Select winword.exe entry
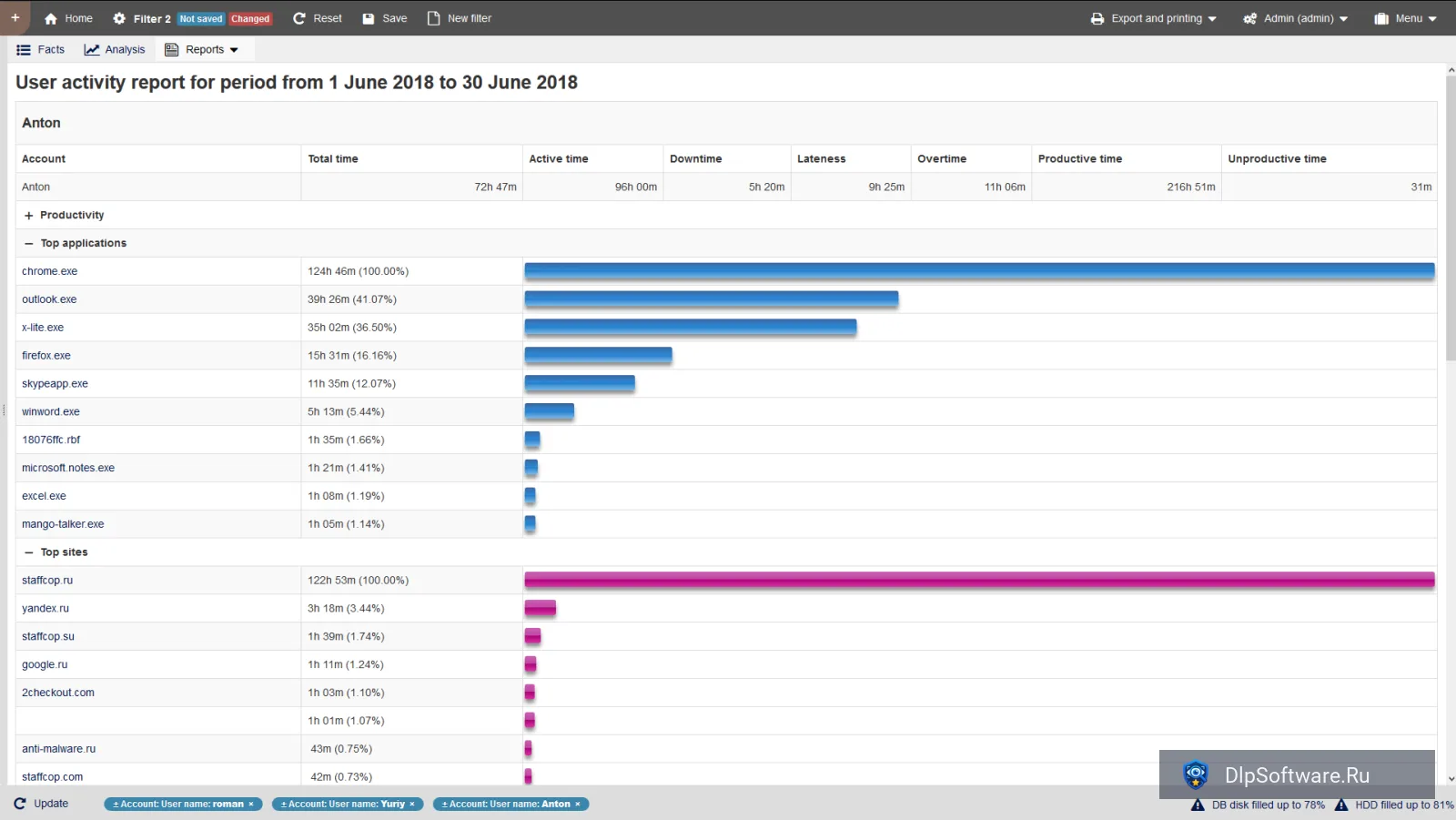Screen dimensions: 1456x820 [51, 412]
